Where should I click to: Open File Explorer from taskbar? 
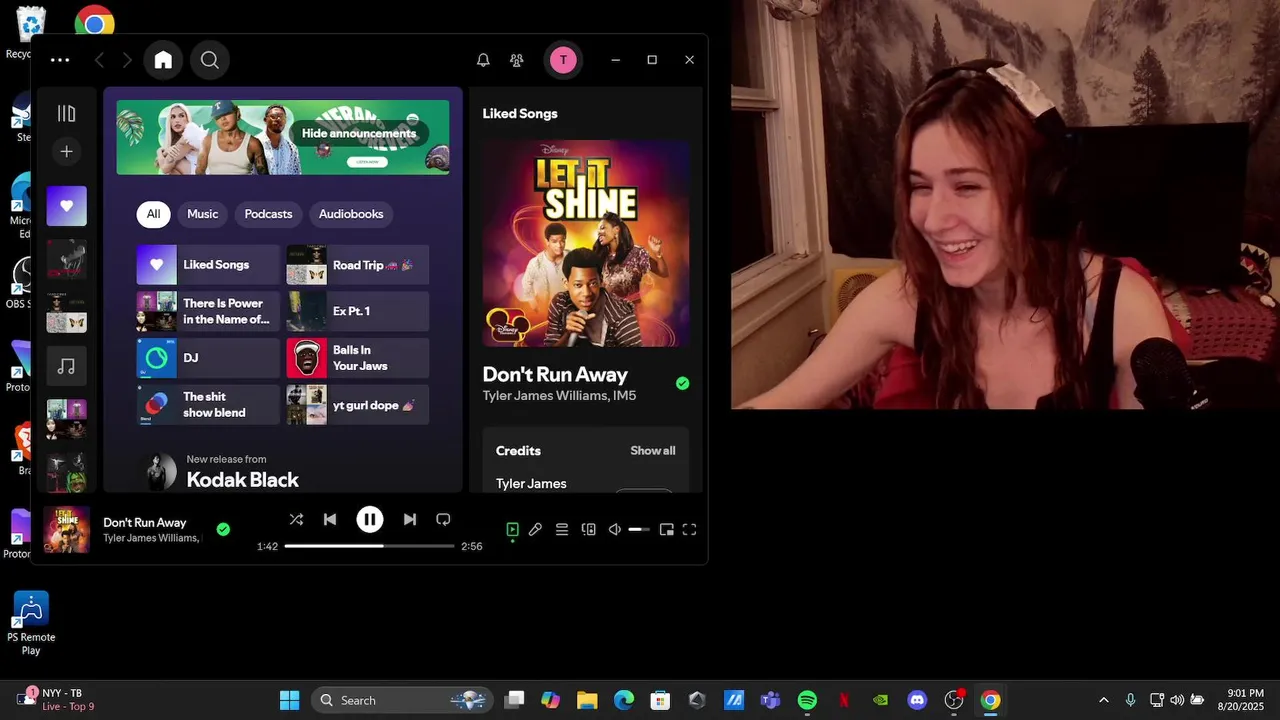(587, 700)
